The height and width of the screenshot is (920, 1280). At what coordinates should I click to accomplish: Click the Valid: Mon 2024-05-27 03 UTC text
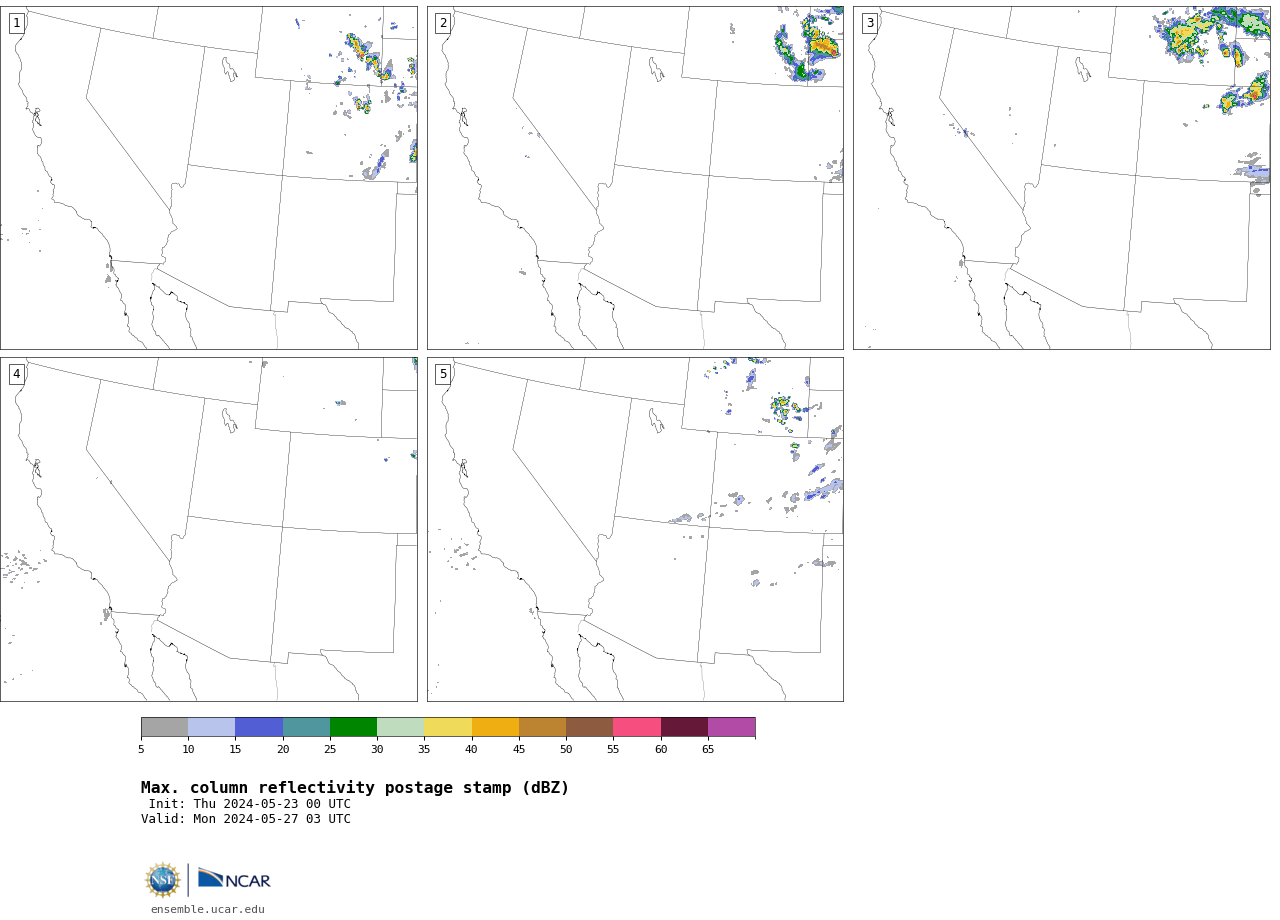pos(246,819)
